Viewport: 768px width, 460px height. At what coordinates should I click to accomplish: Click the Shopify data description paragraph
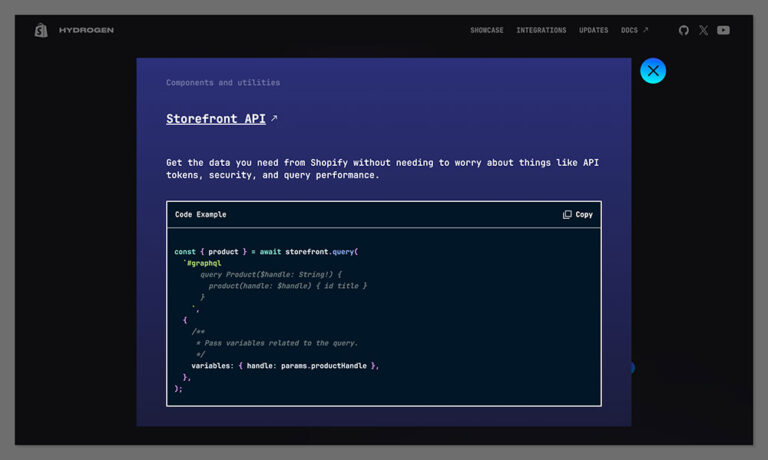382,168
